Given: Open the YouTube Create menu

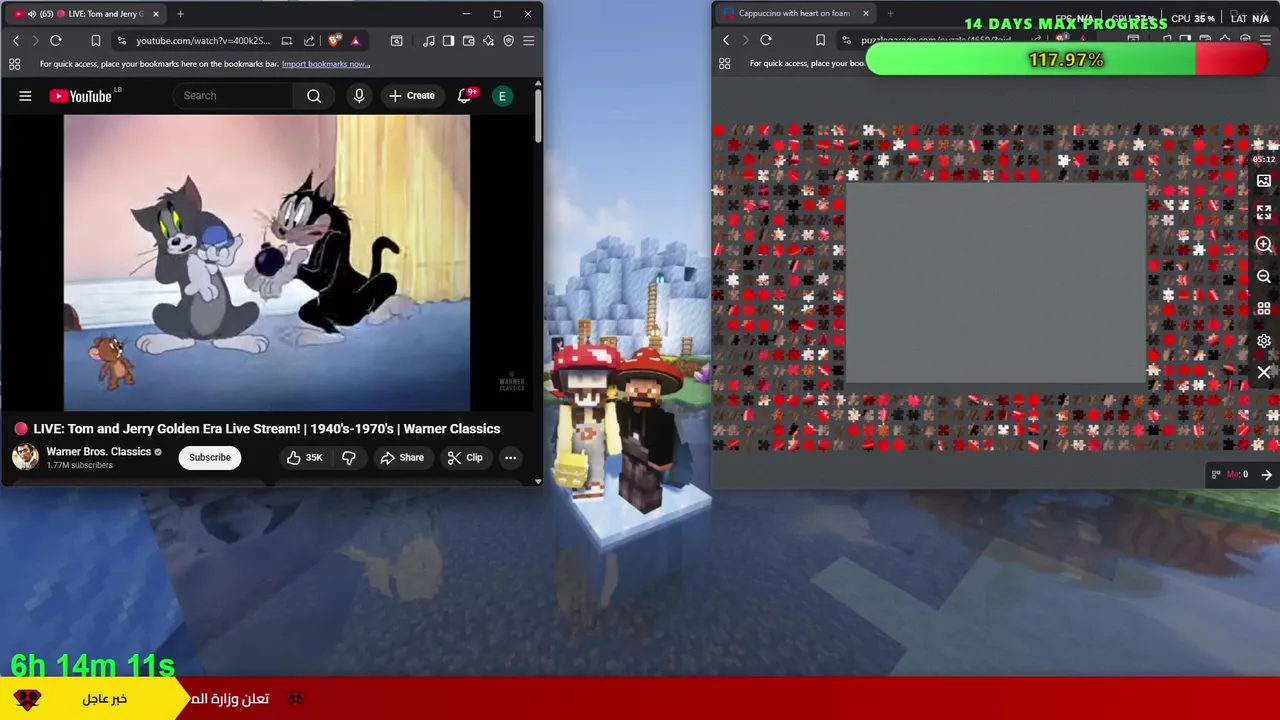Looking at the screenshot, I should coord(411,96).
